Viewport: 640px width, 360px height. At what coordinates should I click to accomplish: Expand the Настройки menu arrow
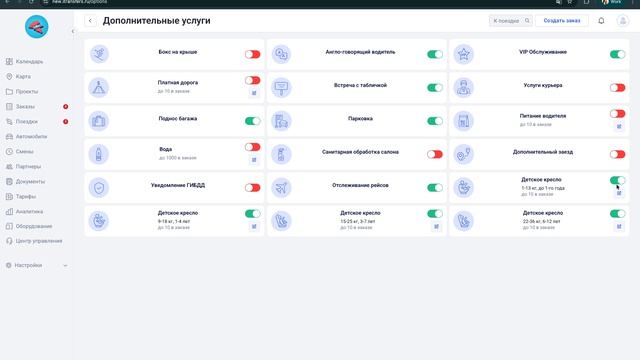point(65,266)
